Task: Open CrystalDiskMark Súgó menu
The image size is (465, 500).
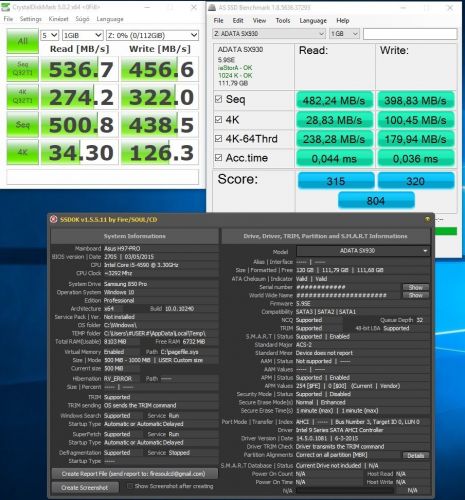Action: (x=82, y=19)
